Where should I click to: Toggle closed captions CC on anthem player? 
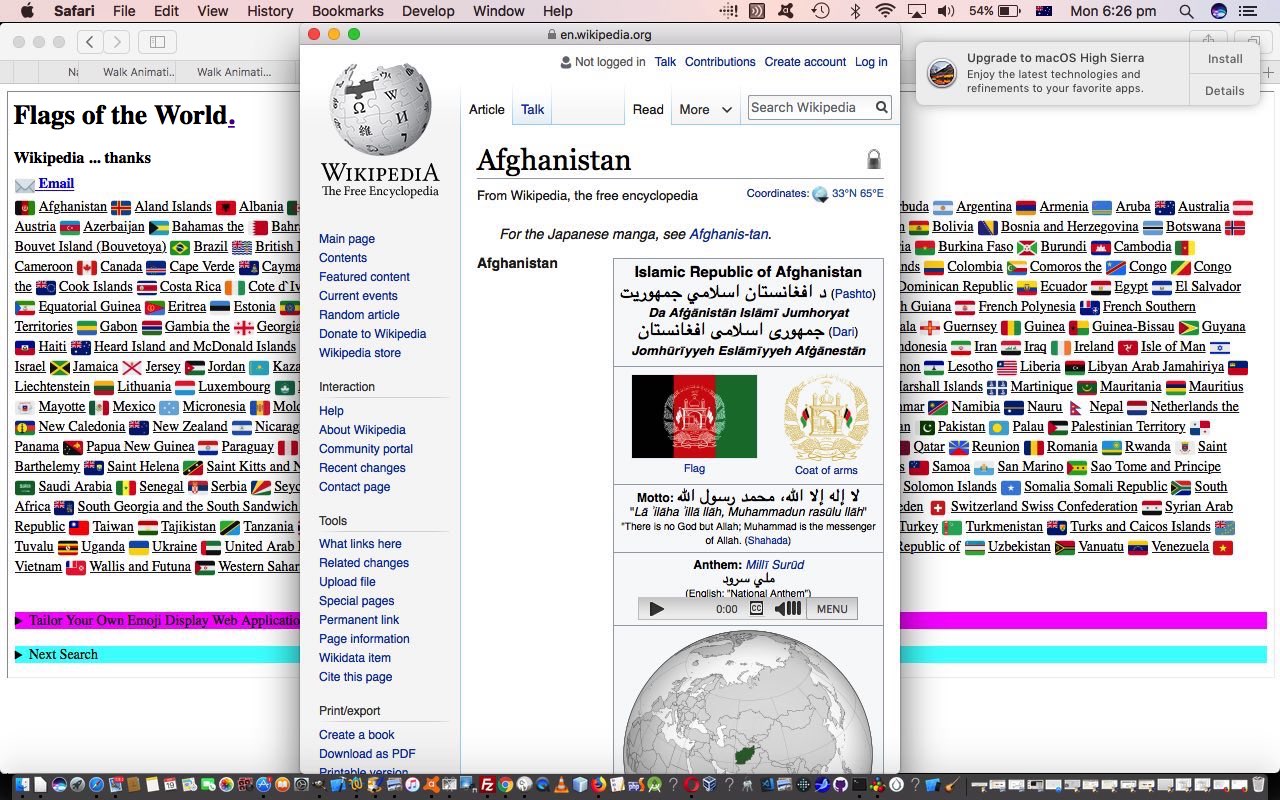756,608
